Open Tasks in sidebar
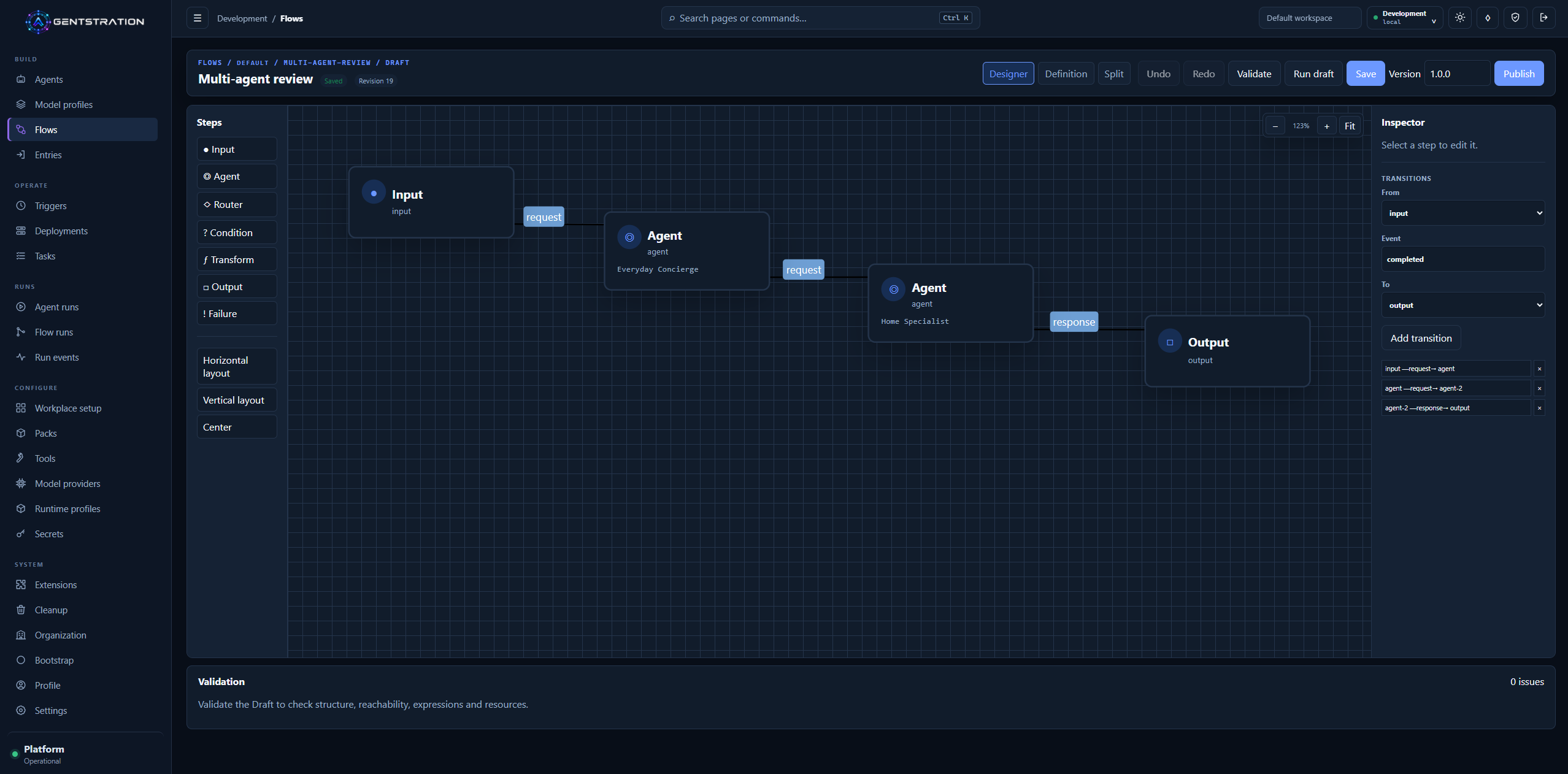This screenshot has height=774, width=1568. pyautogui.click(x=82, y=256)
